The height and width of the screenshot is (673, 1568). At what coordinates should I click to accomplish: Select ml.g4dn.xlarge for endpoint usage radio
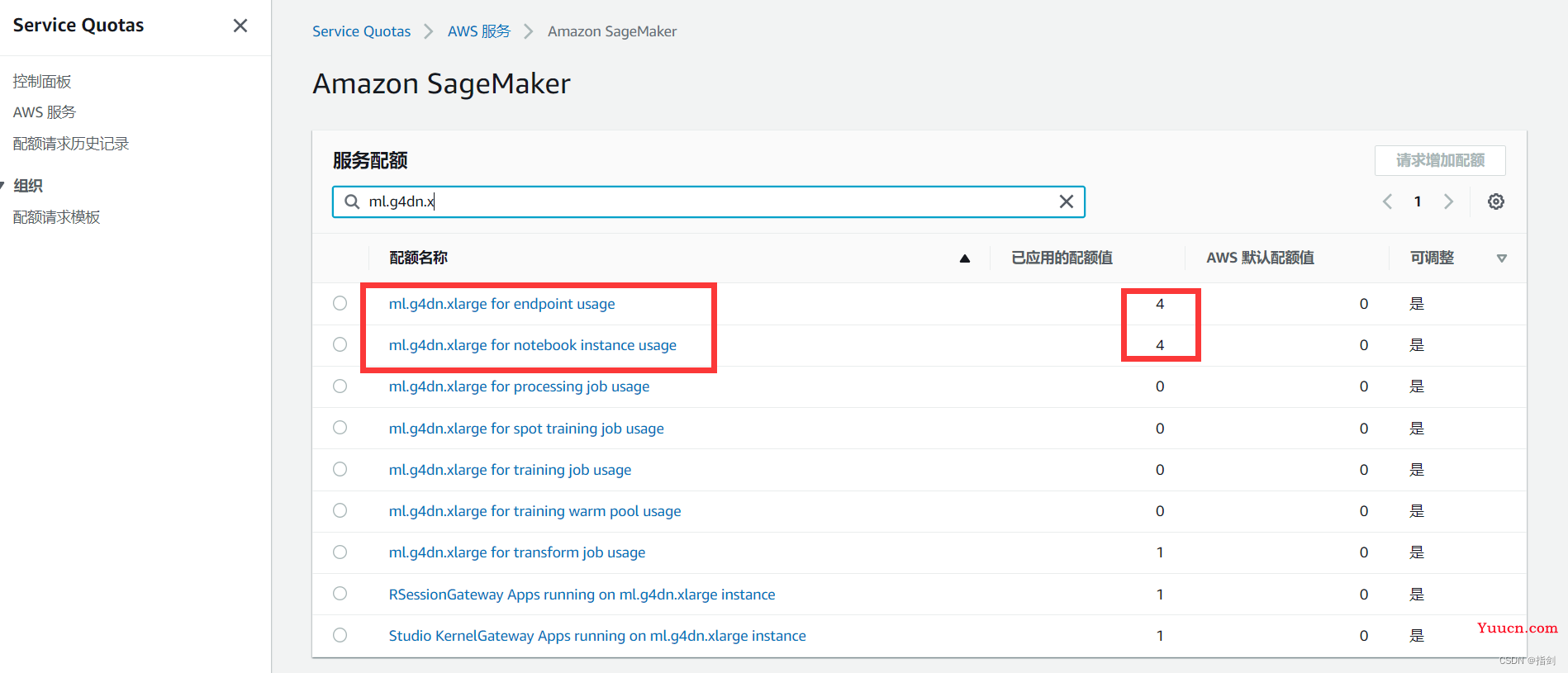click(340, 303)
